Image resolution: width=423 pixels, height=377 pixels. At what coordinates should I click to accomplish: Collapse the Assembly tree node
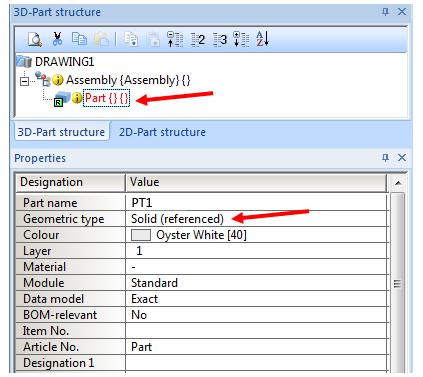pos(24,81)
